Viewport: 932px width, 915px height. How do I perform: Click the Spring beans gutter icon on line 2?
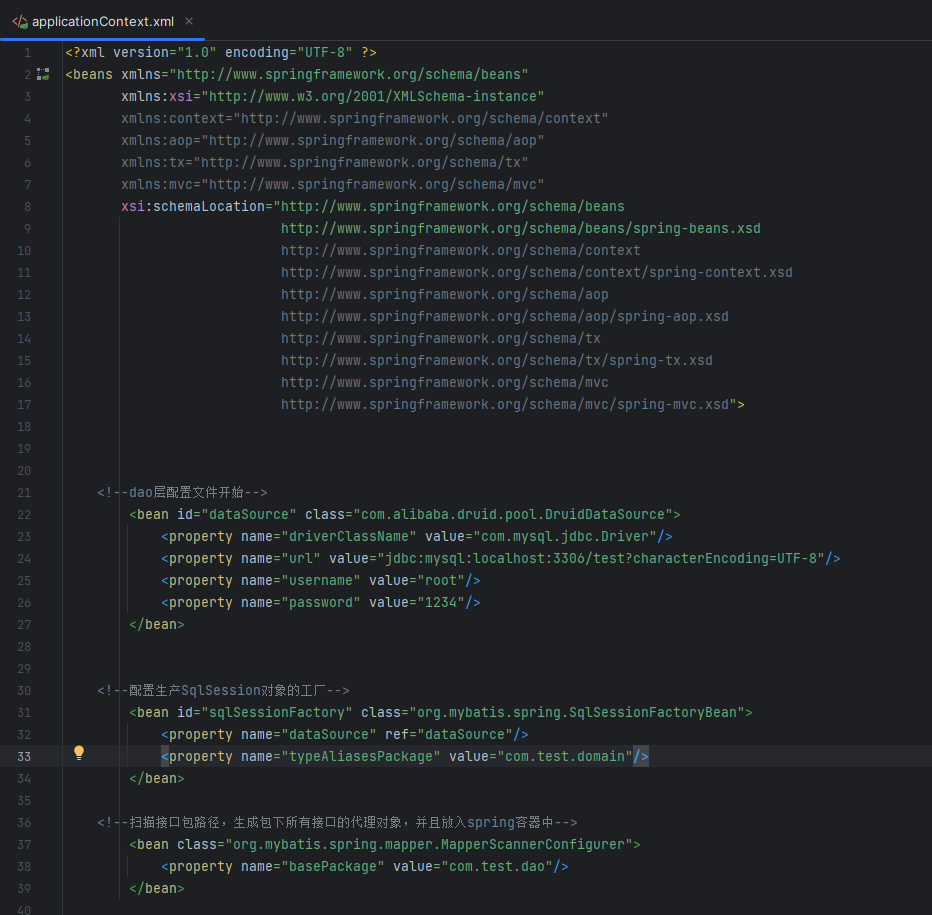click(x=43, y=74)
